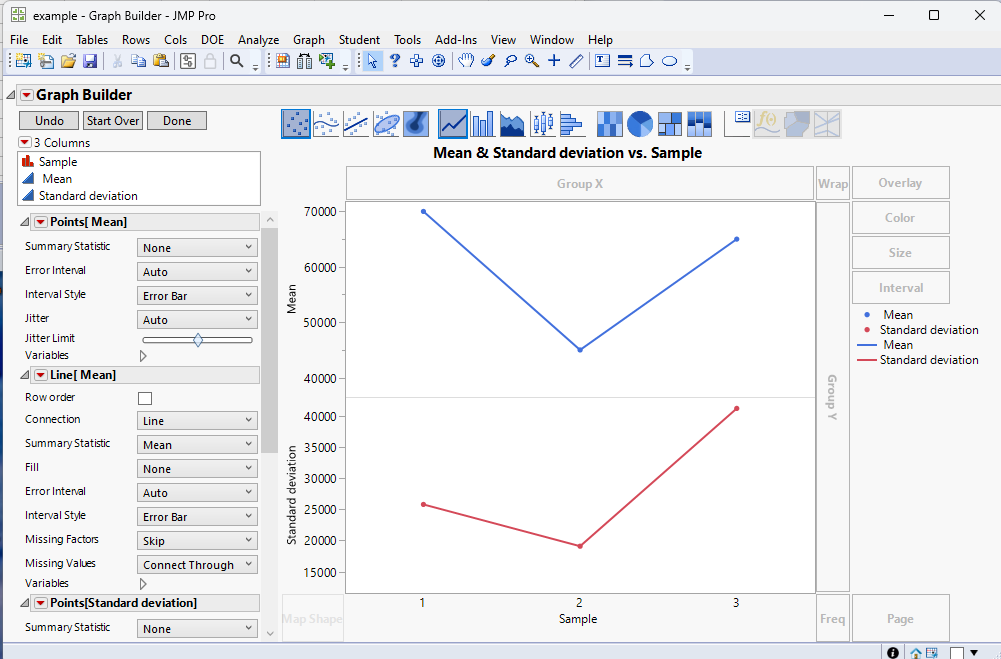Open the Missing Values Connect Through dropdown
This screenshot has width=1001, height=659.
pyautogui.click(x=197, y=564)
